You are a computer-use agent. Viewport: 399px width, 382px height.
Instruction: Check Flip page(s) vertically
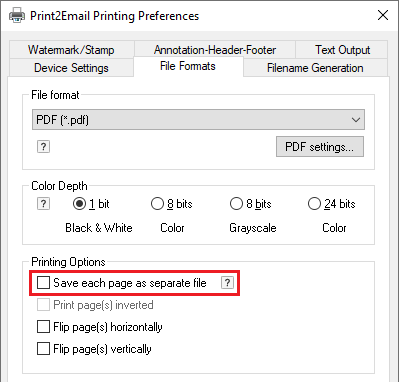(x=43, y=349)
